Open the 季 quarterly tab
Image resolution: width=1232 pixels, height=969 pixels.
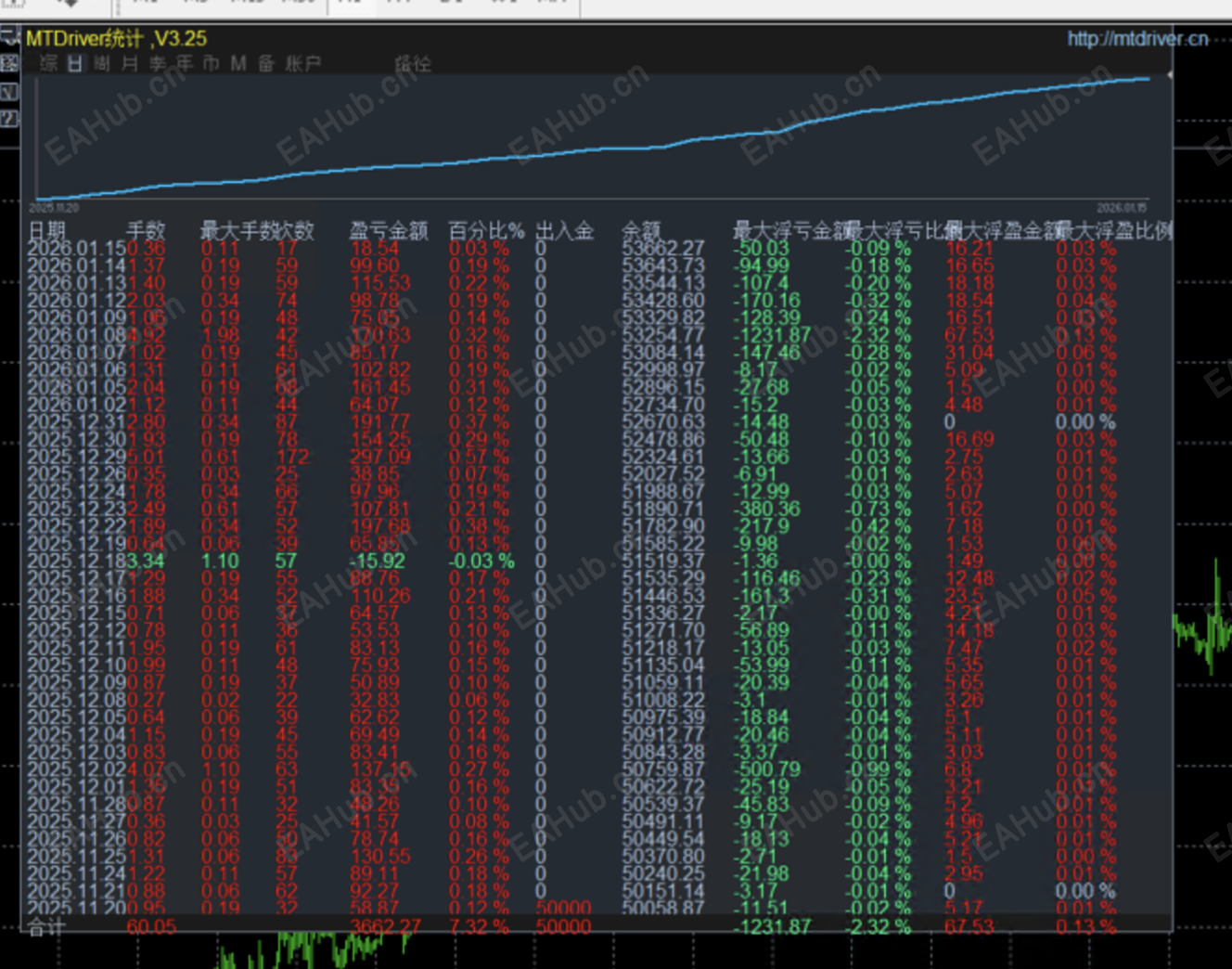[158, 63]
